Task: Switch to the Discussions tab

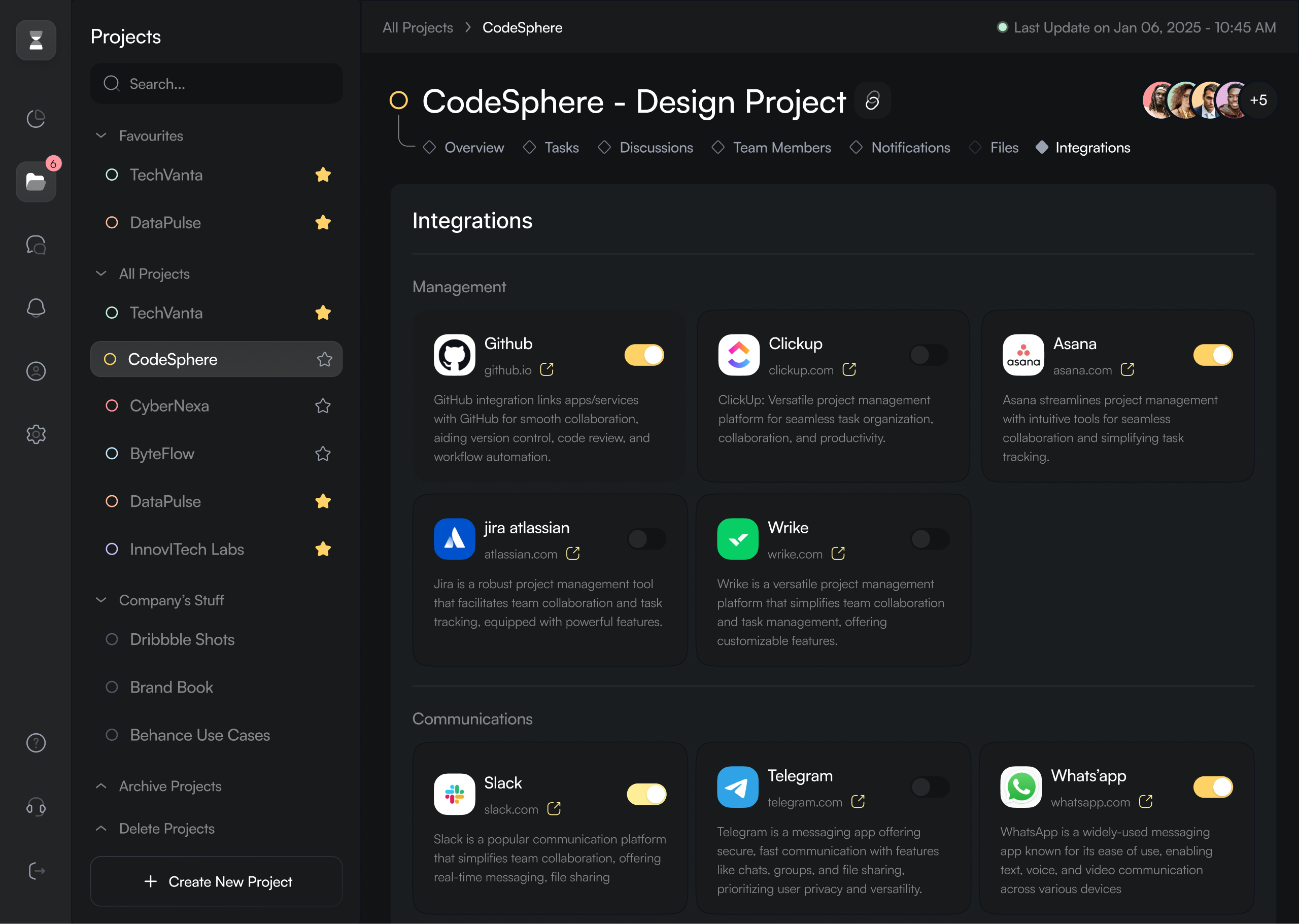Action: tap(645, 147)
